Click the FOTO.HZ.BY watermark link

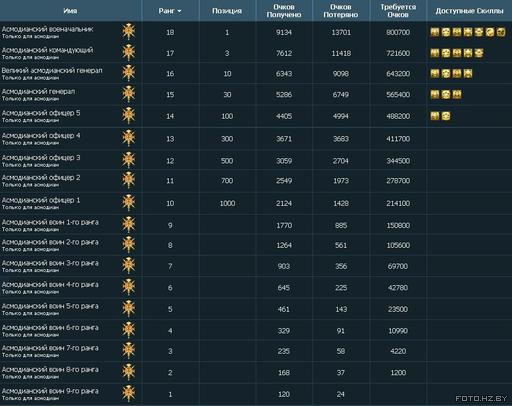point(481,398)
